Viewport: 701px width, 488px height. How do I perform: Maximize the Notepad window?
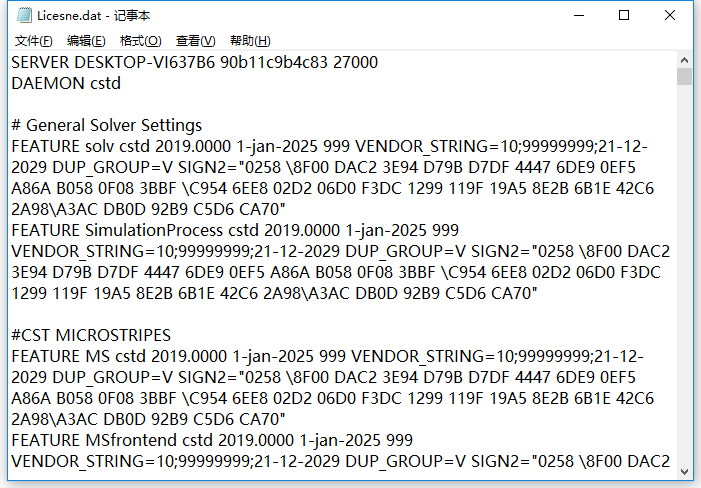624,15
